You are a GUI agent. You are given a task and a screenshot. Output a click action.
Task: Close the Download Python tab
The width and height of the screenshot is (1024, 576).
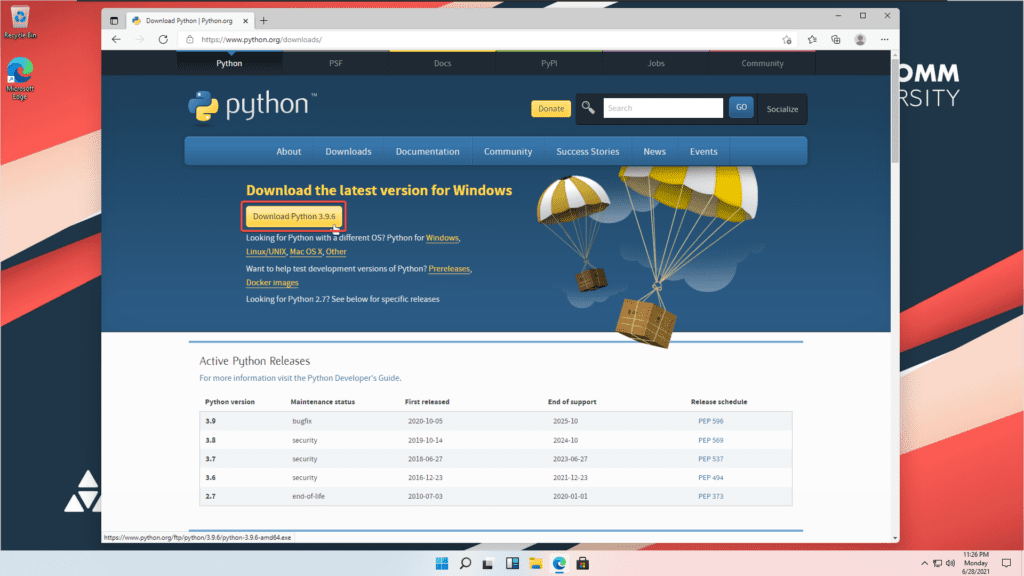246,21
